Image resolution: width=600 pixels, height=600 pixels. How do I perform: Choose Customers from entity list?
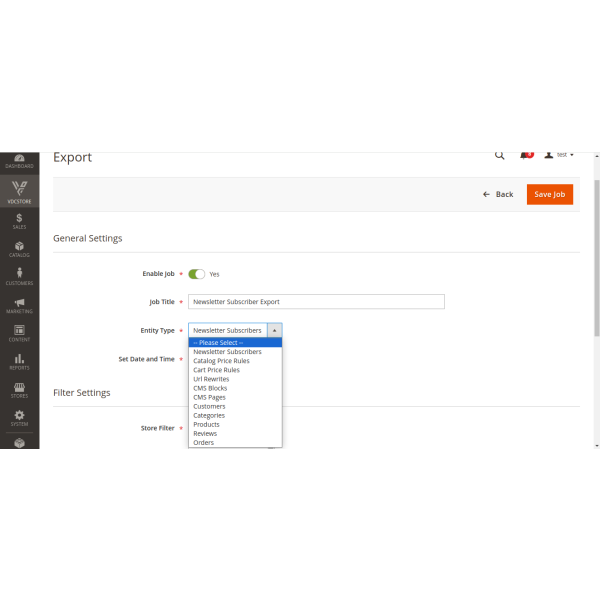[x=209, y=406]
